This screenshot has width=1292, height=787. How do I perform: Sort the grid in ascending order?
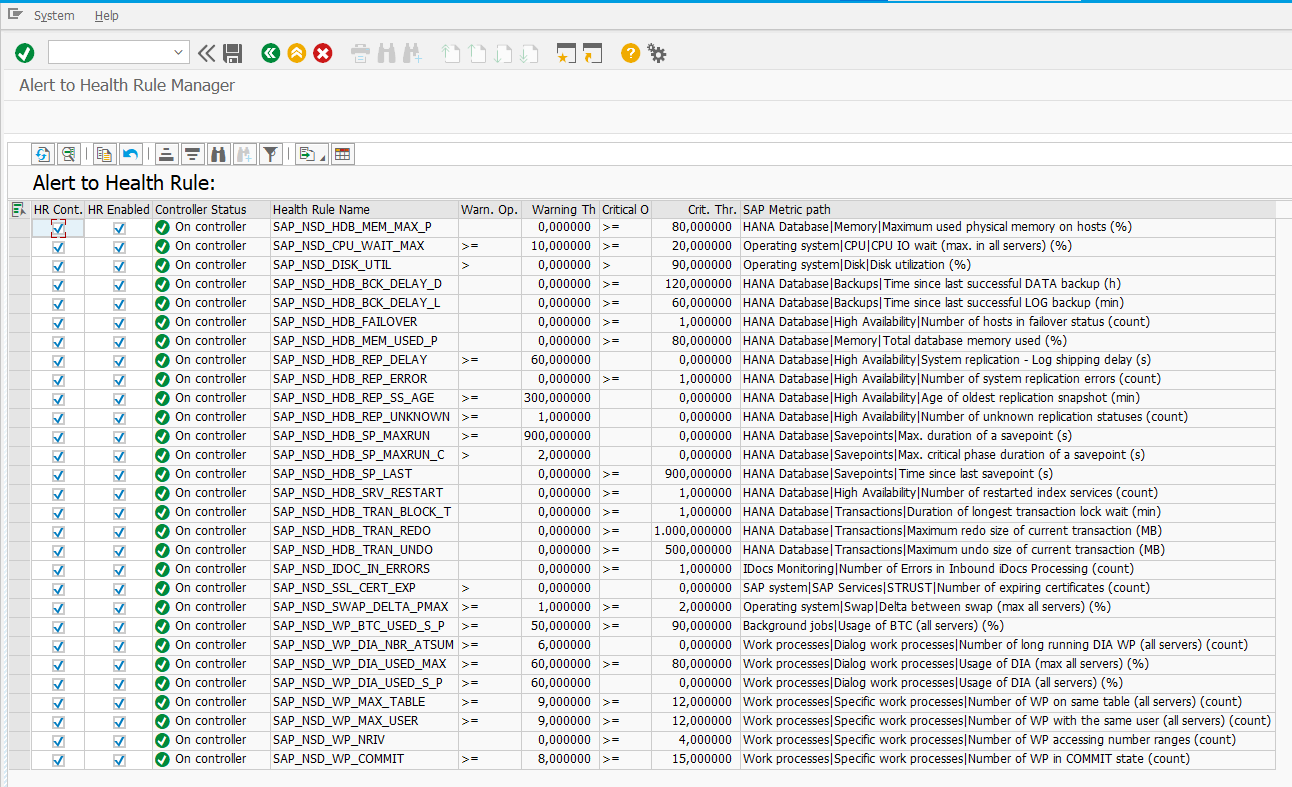point(166,154)
